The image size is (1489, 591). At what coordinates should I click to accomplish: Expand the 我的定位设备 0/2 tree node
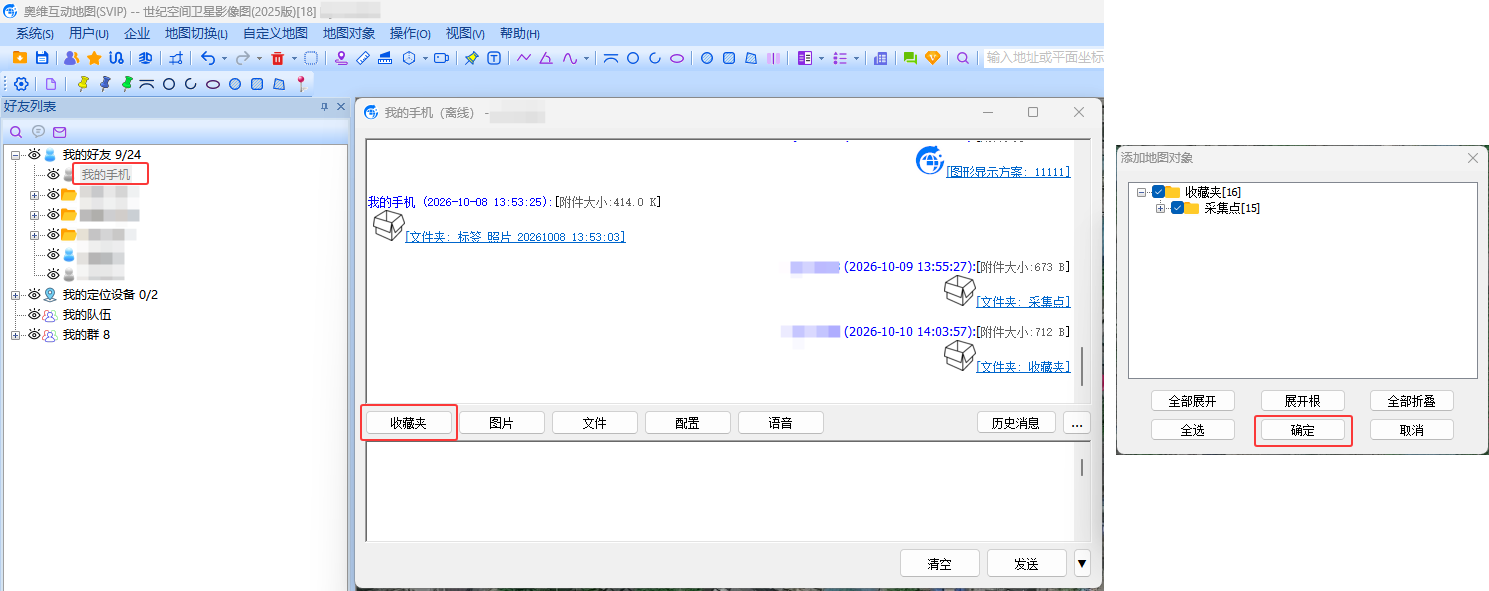[x=15, y=295]
